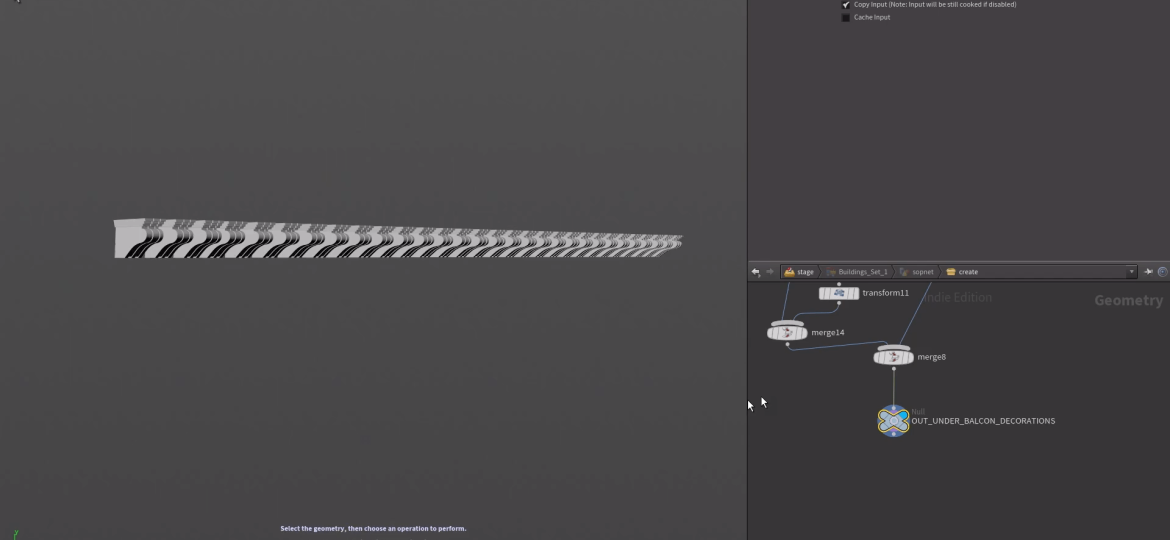Select the OUT_UNDER_BALCON_DECORATIONS null node
This screenshot has width=1170, height=540.
[893, 421]
